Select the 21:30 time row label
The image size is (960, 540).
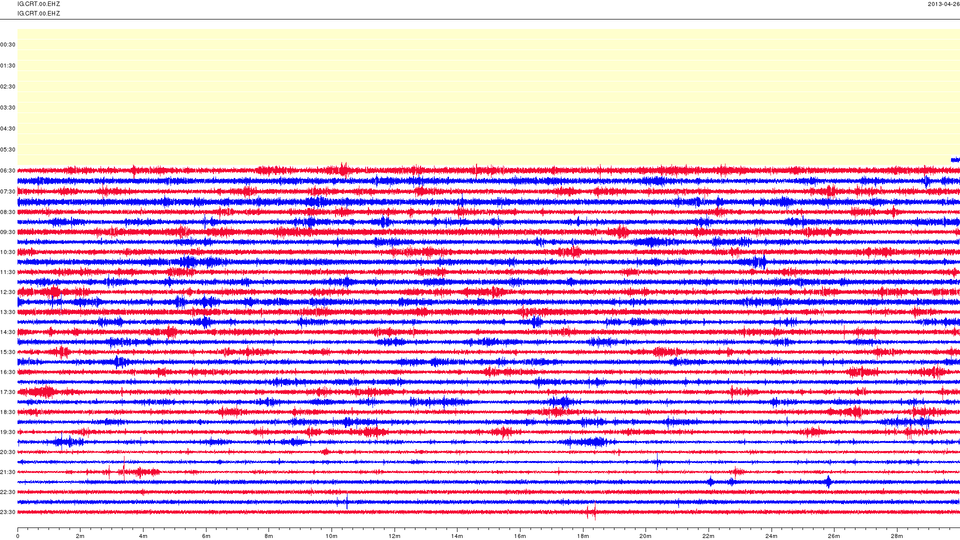pyautogui.click(x=8, y=472)
